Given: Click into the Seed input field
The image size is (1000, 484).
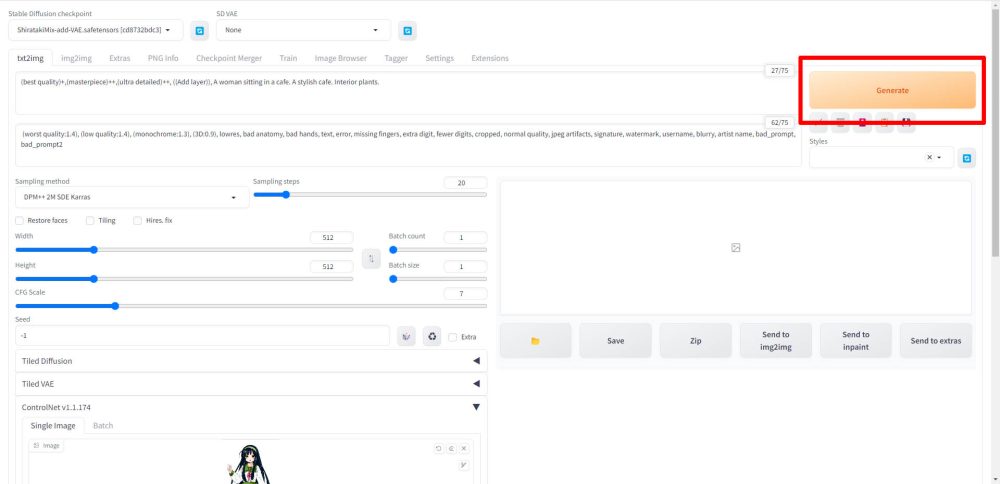Looking at the screenshot, I should (200, 336).
